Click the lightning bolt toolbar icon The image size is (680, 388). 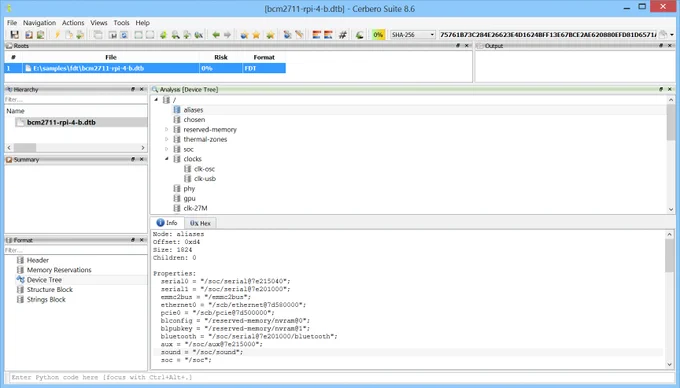[57, 35]
